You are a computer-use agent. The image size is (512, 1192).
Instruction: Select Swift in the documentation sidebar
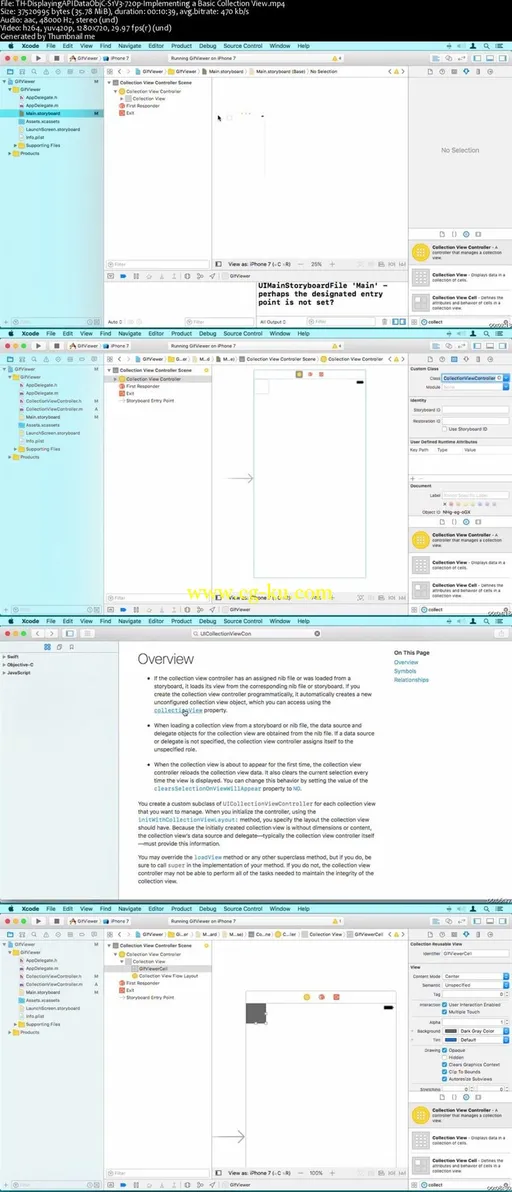coord(11,656)
